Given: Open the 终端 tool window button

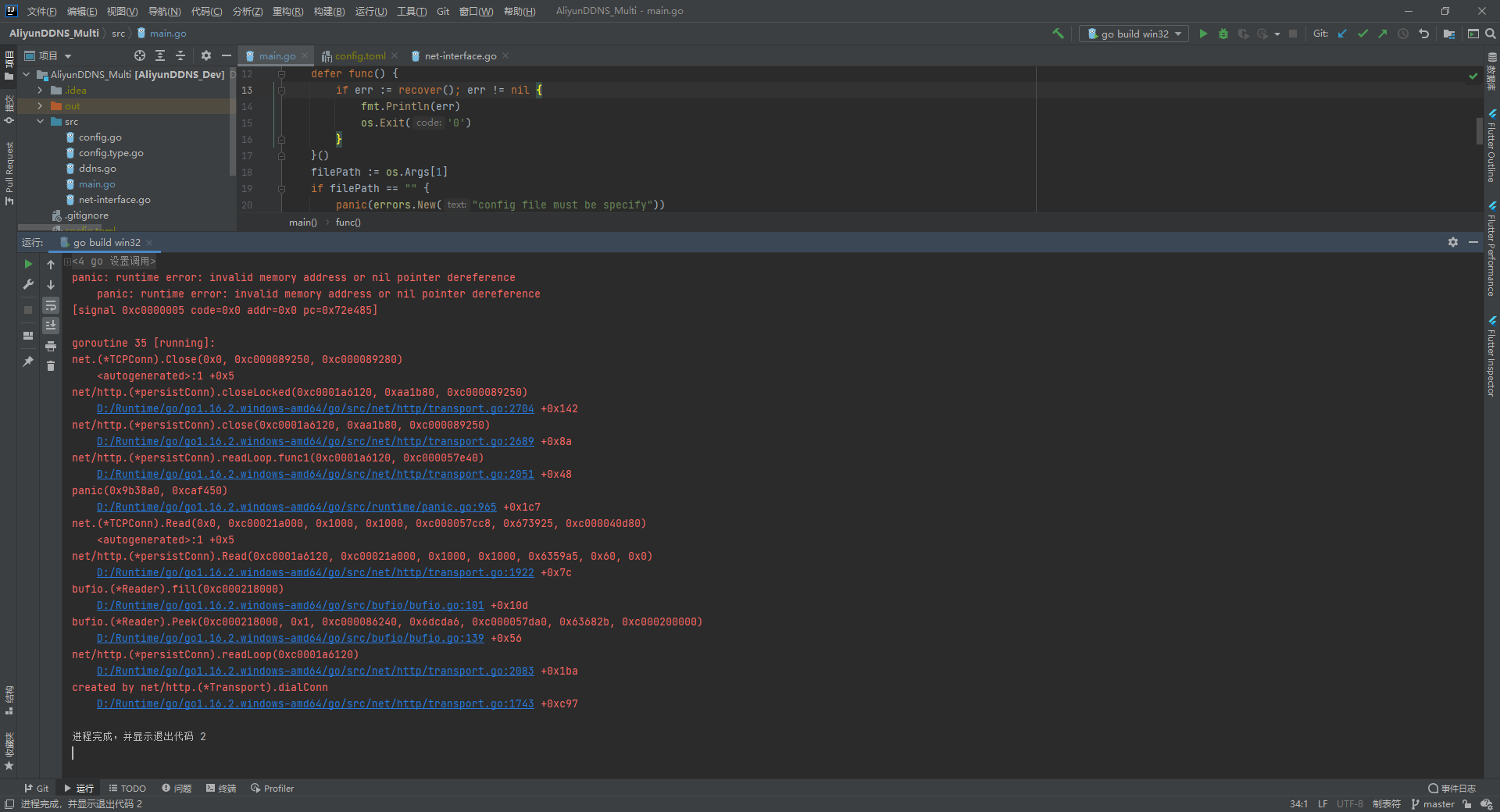Looking at the screenshot, I should tap(221, 789).
